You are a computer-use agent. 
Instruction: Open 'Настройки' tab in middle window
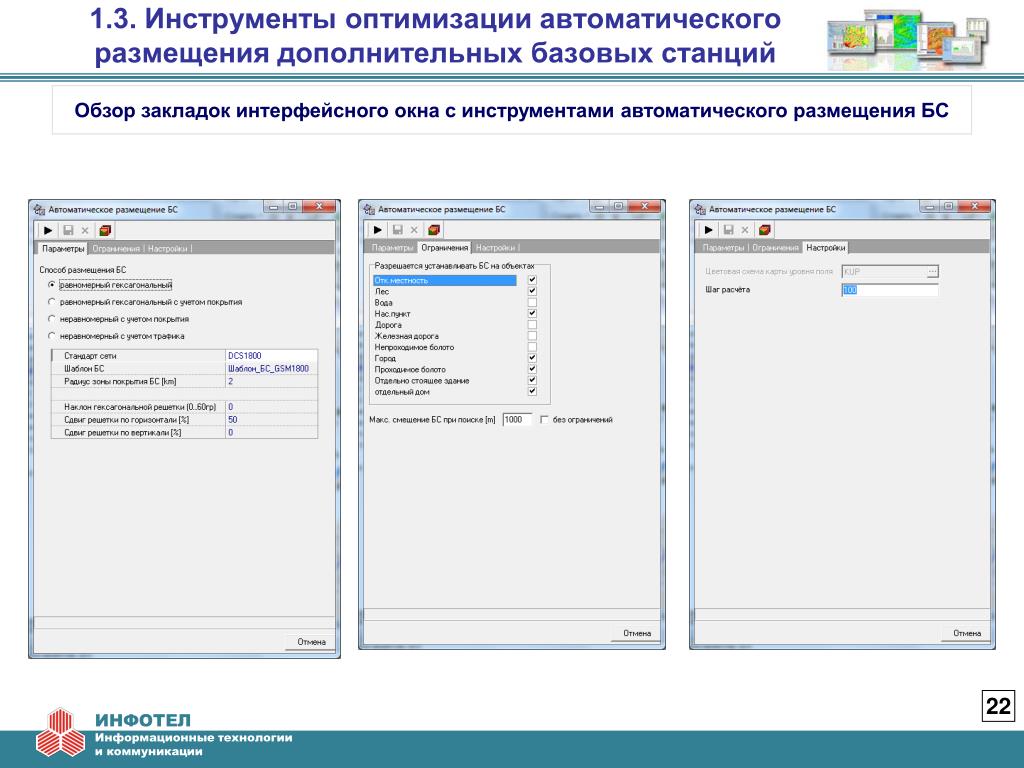[x=496, y=248]
